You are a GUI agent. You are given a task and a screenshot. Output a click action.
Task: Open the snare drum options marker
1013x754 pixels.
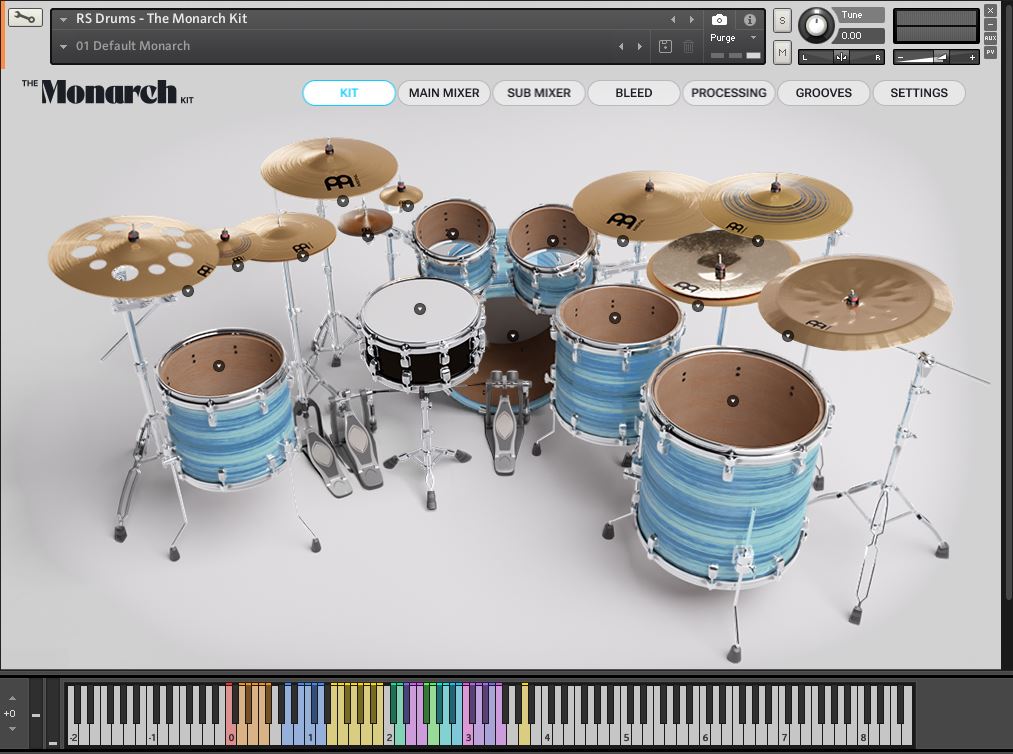tap(419, 309)
